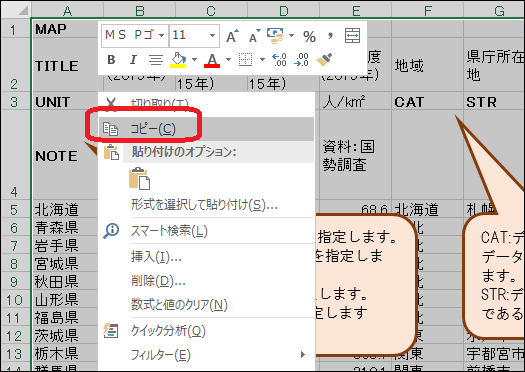Apply yellow fill color bucket
The image size is (525, 372).
[x=178, y=60]
